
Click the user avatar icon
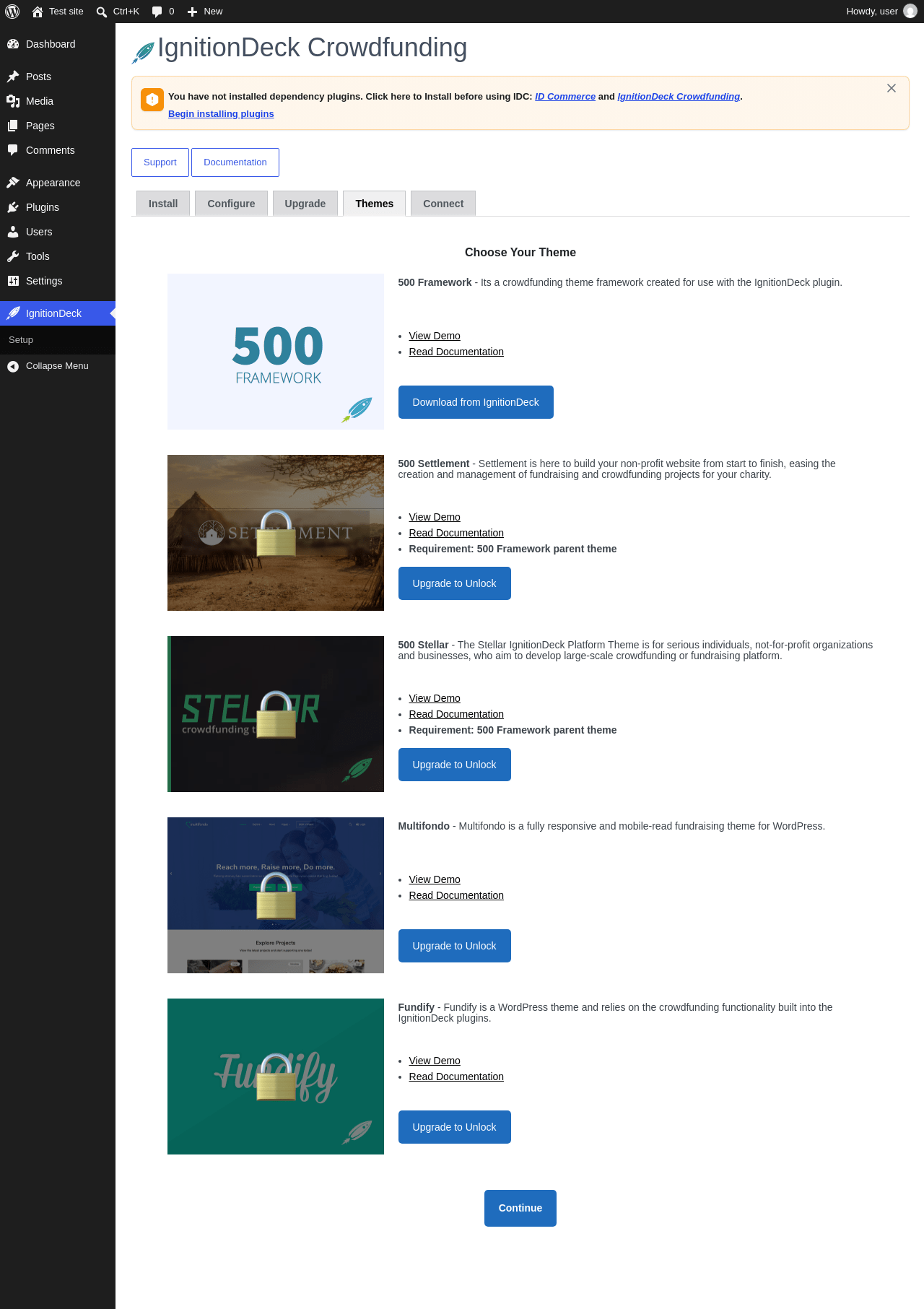pyautogui.click(x=910, y=12)
